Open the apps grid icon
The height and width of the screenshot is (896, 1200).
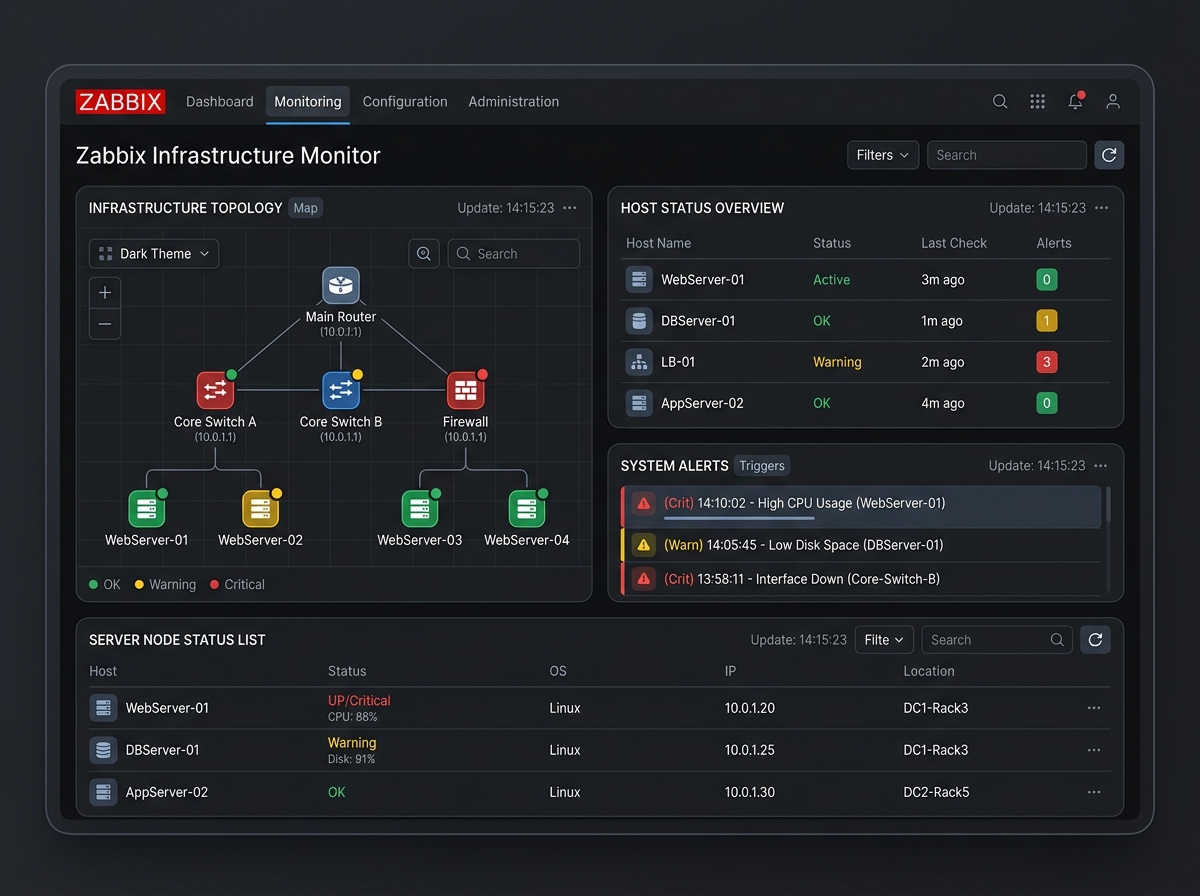coord(1038,101)
